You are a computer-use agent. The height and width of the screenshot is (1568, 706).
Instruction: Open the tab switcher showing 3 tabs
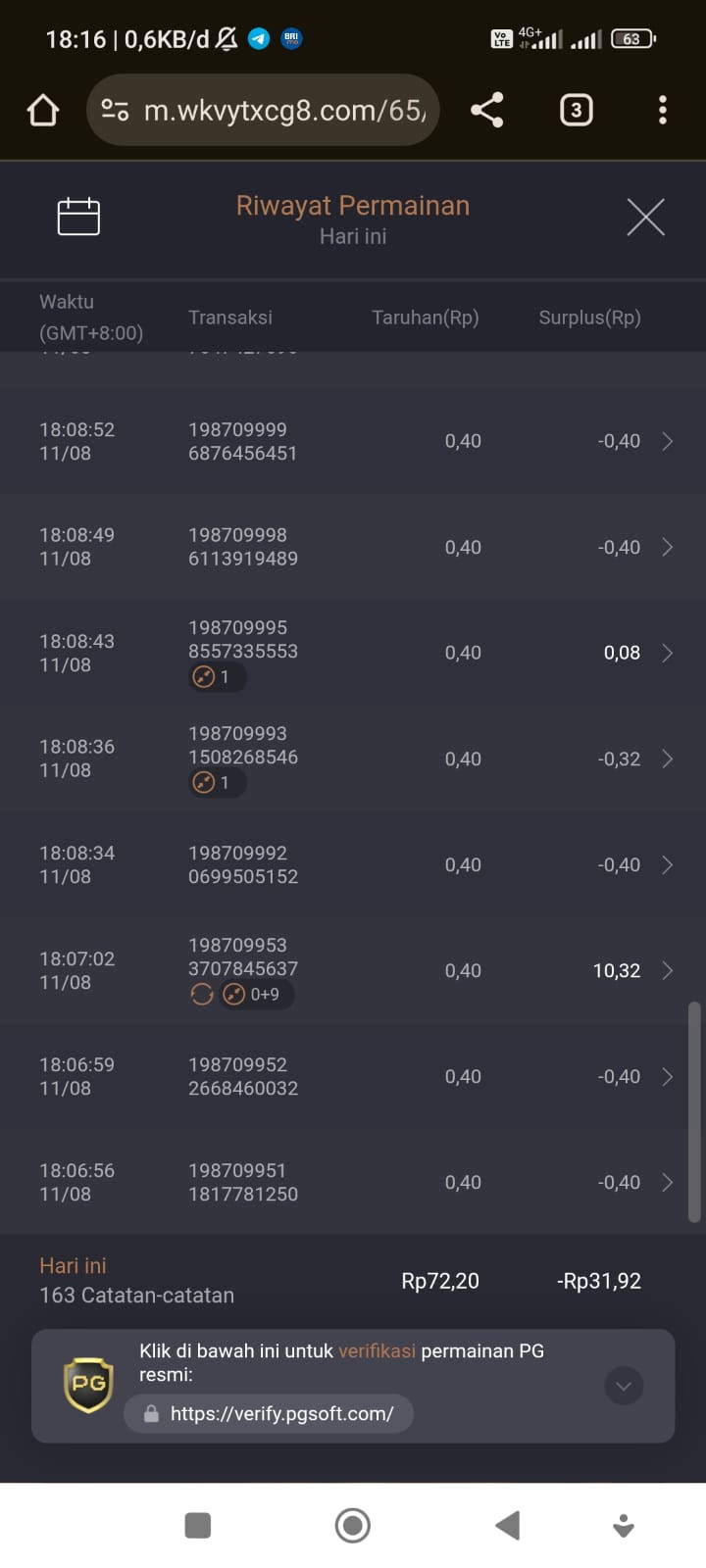576,110
